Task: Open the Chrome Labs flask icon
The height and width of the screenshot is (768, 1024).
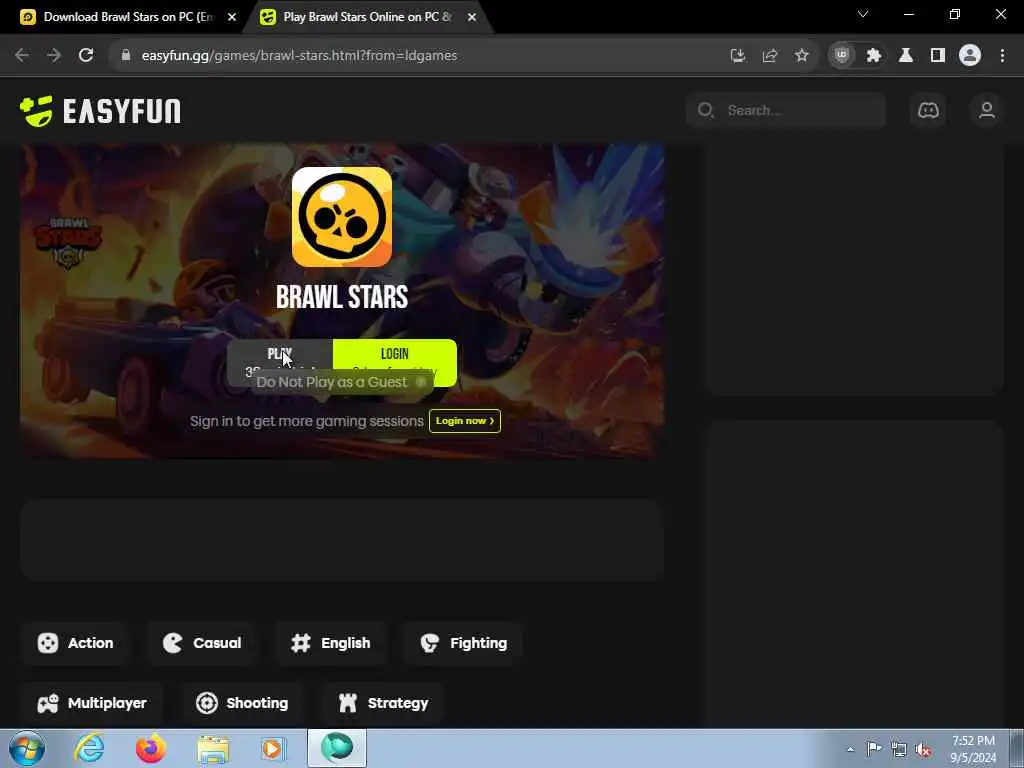Action: (906, 56)
